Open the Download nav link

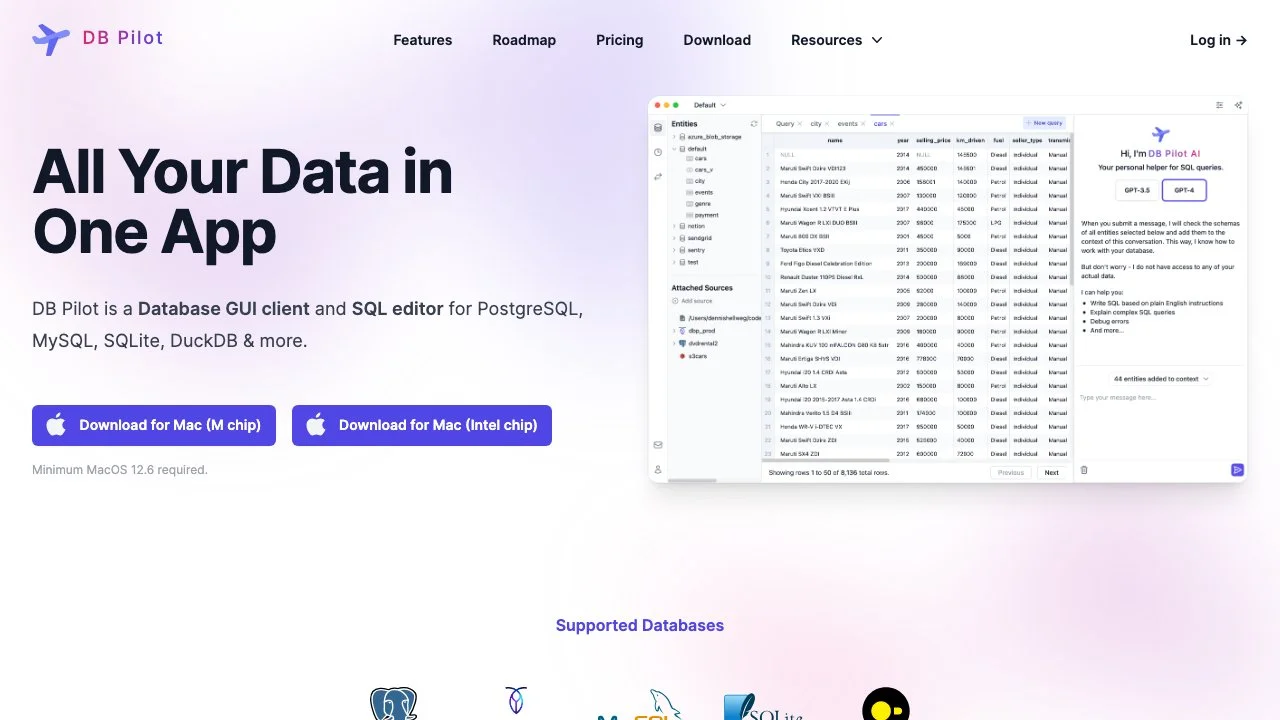coord(717,40)
